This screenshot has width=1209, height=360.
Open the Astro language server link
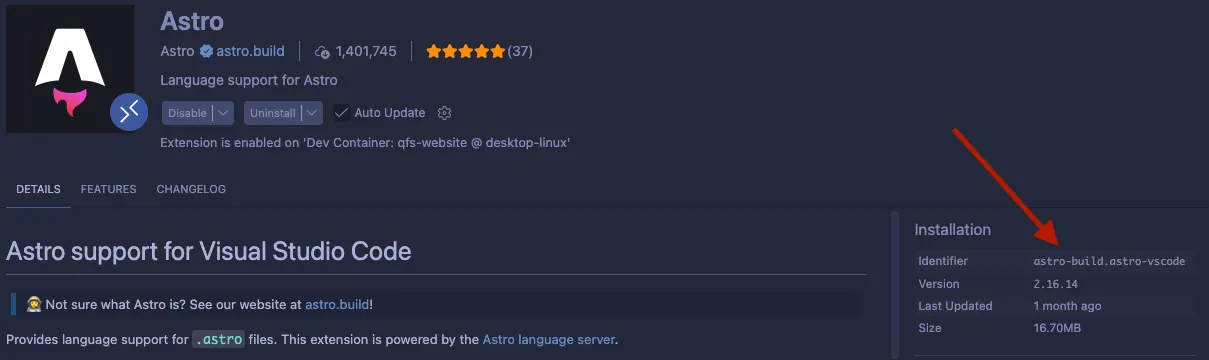[x=549, y=340]
